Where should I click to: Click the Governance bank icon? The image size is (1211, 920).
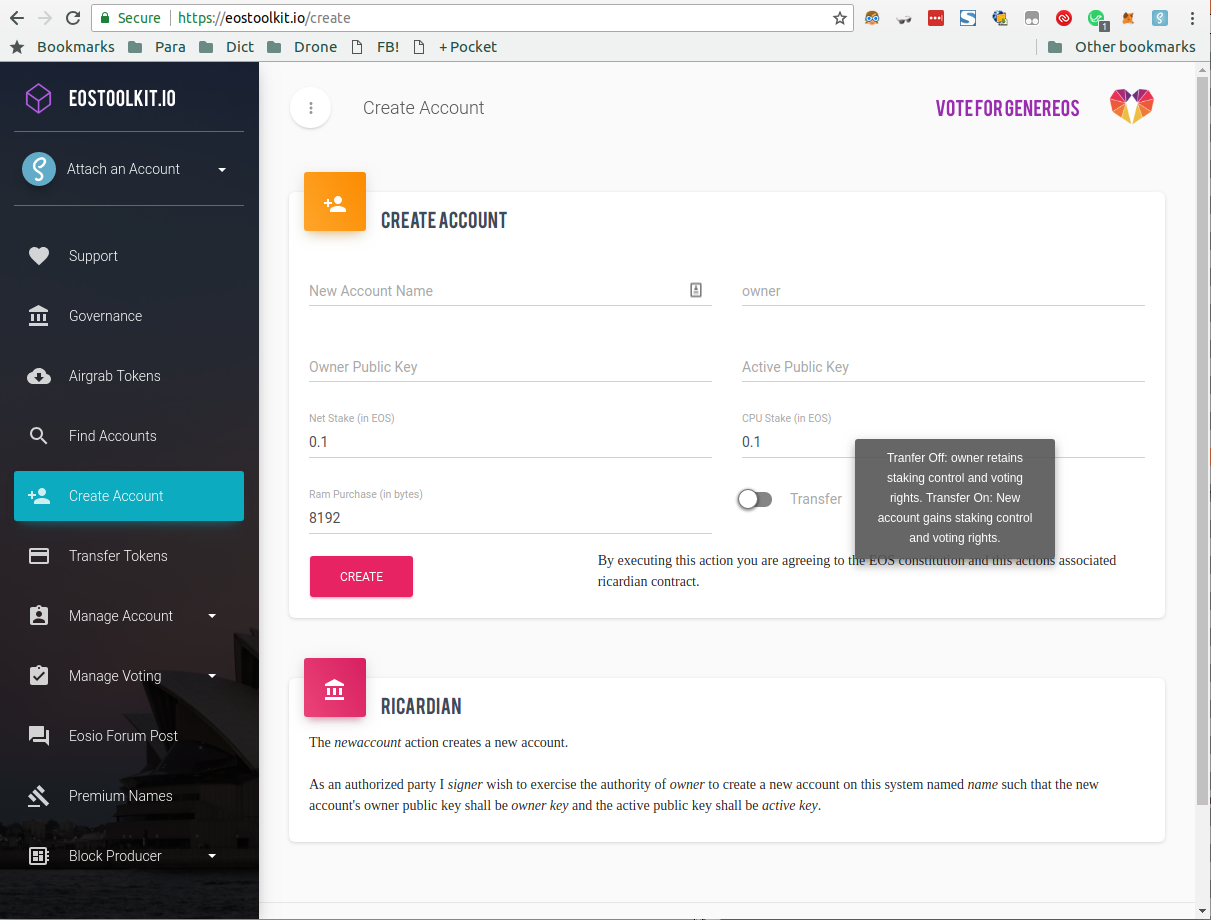click(x=39, y=316)
